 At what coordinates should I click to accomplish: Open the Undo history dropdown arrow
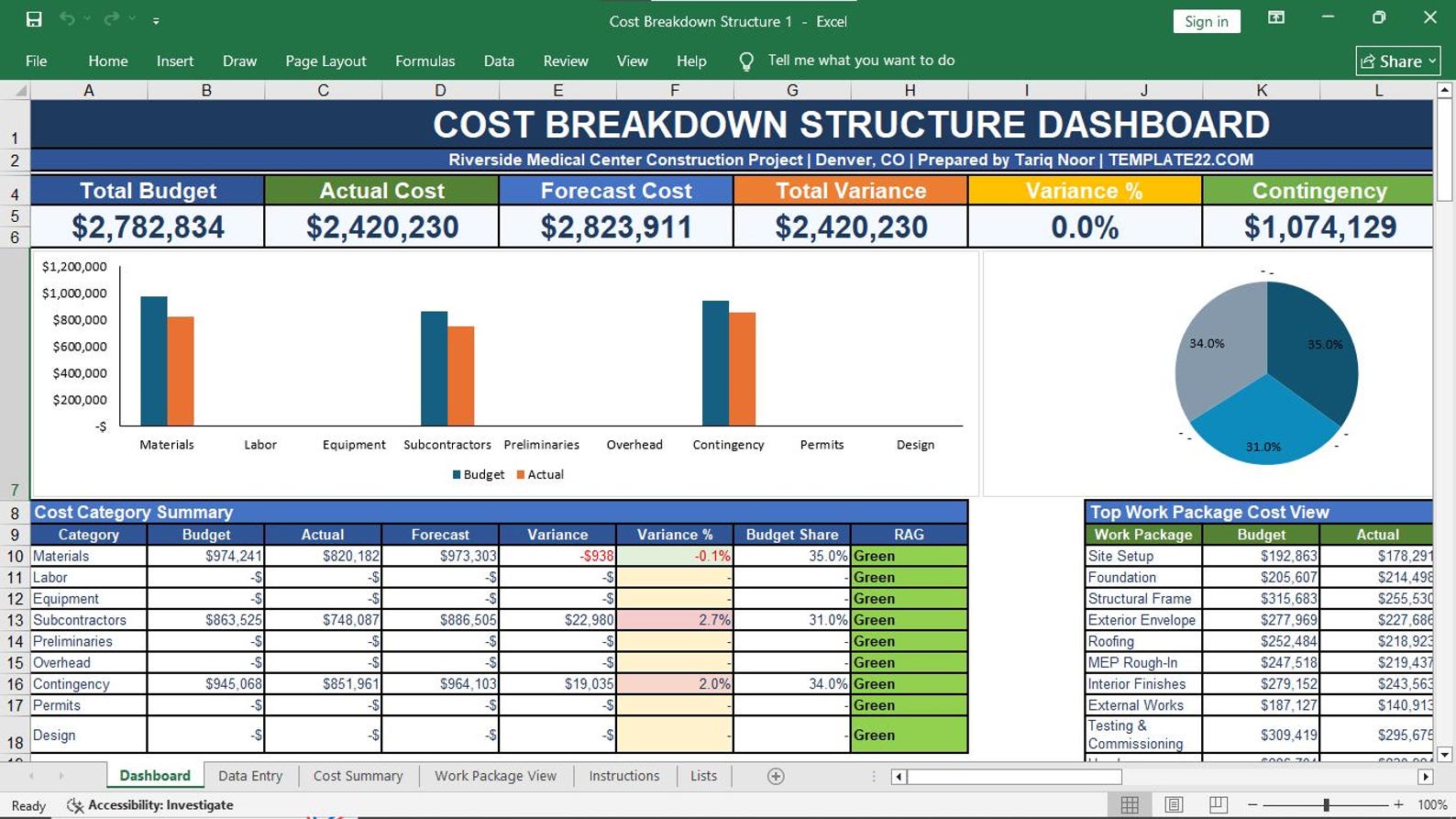coord(88,19)
